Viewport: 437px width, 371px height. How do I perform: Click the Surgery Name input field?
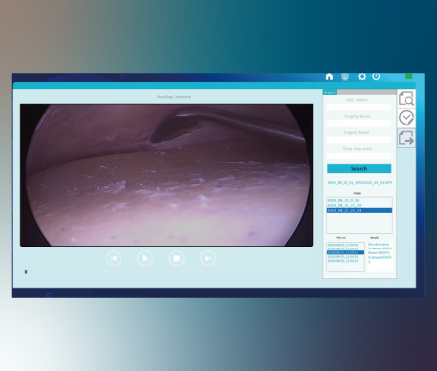pyautogui.click(x=359, y=139)
